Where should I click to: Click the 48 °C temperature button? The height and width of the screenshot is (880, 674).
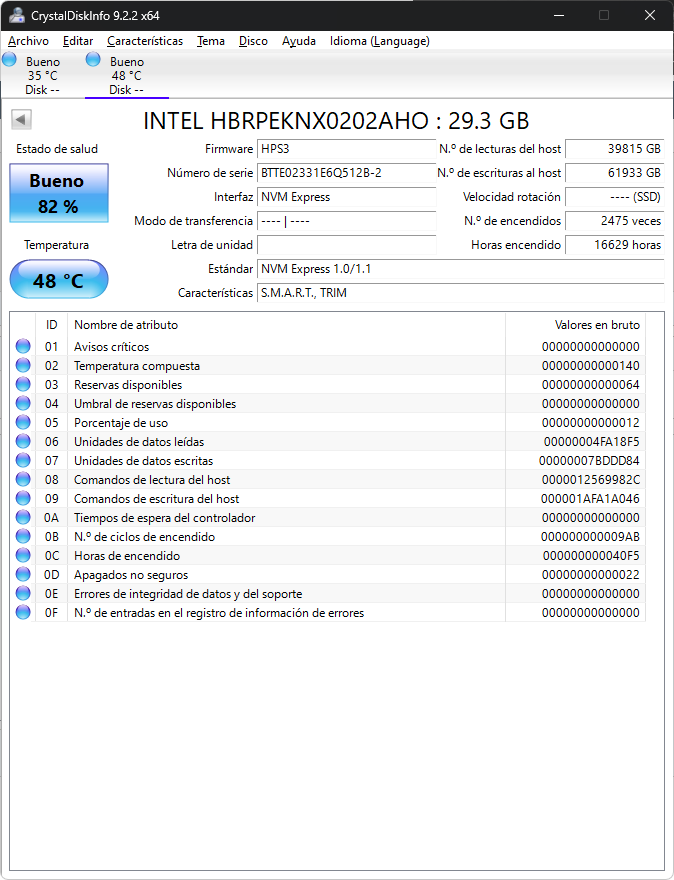coord(59,279)
